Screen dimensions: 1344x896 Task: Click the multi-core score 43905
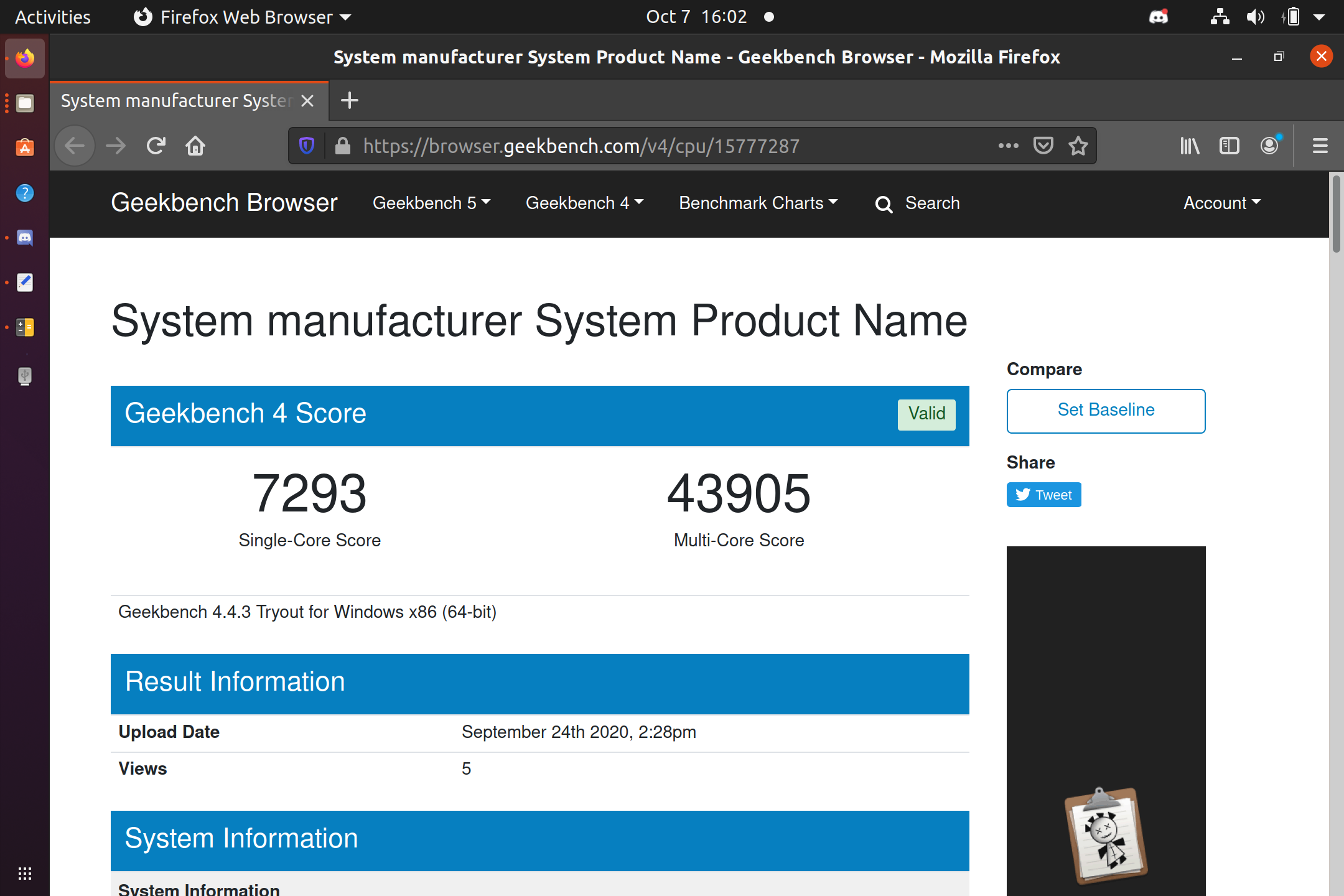click(739, 493)
